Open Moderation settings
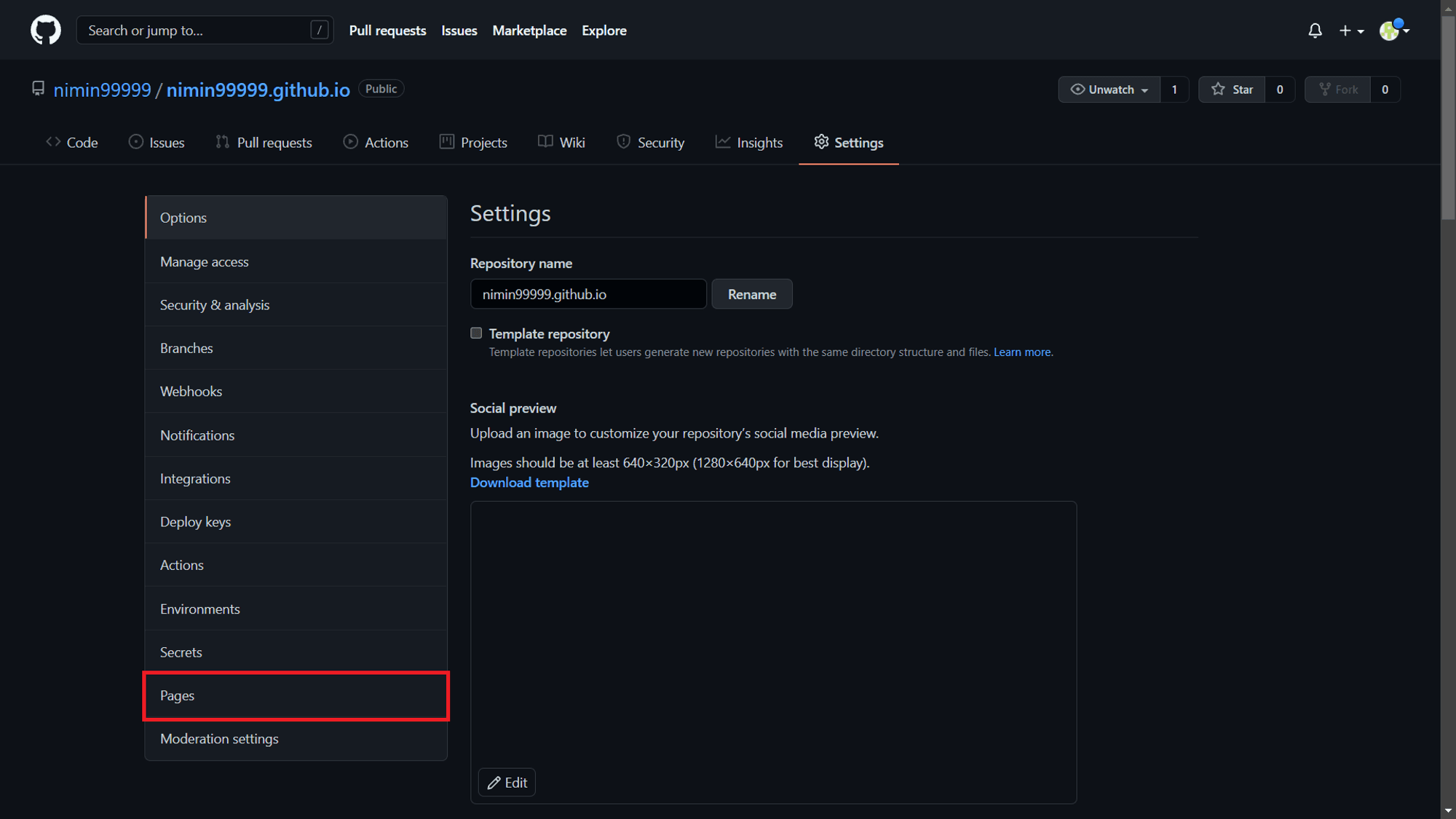Viewport: 1456px width, 819px height. [296, 738]
